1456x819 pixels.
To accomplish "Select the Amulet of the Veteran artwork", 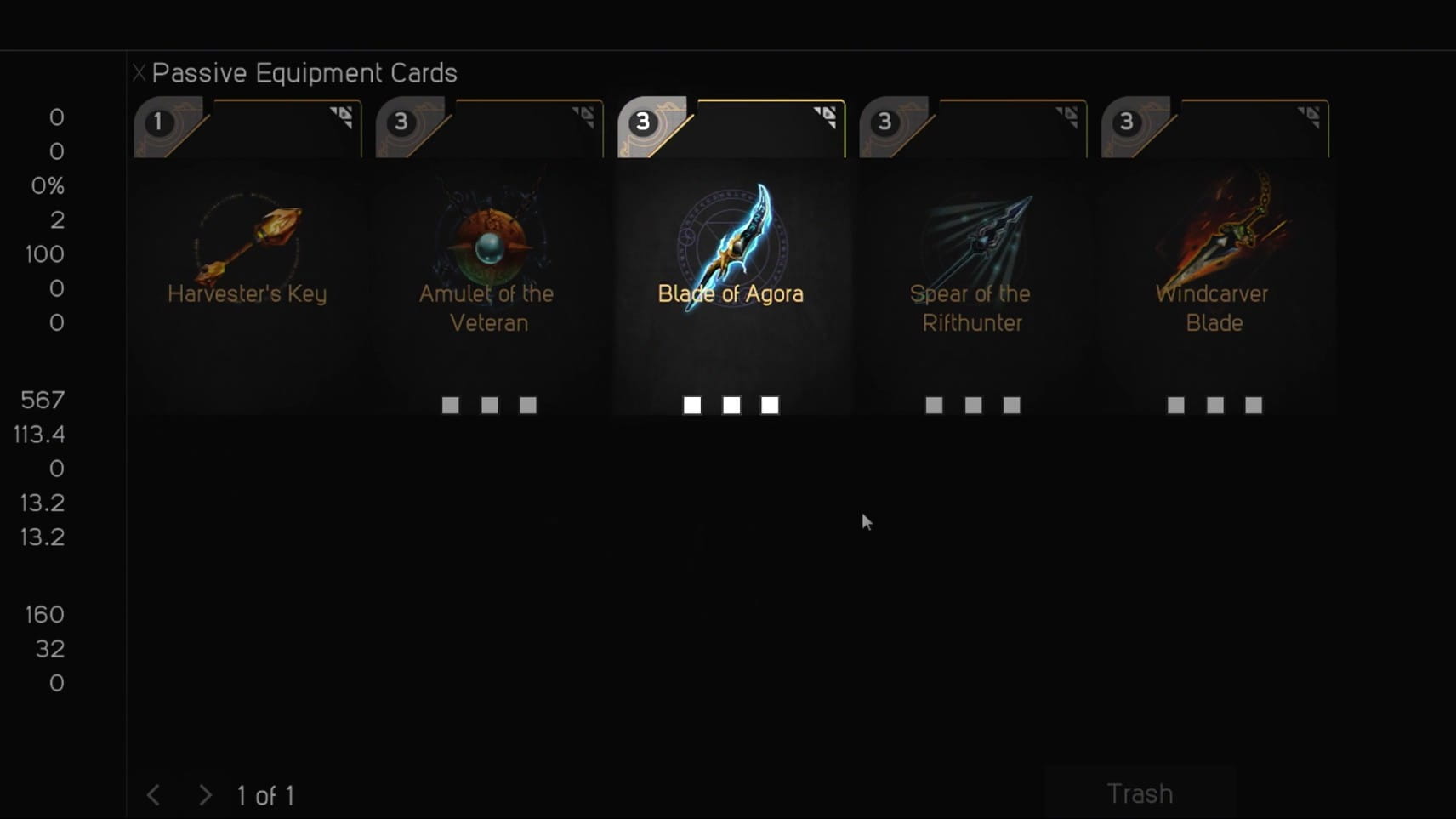I will pos(490,241).
